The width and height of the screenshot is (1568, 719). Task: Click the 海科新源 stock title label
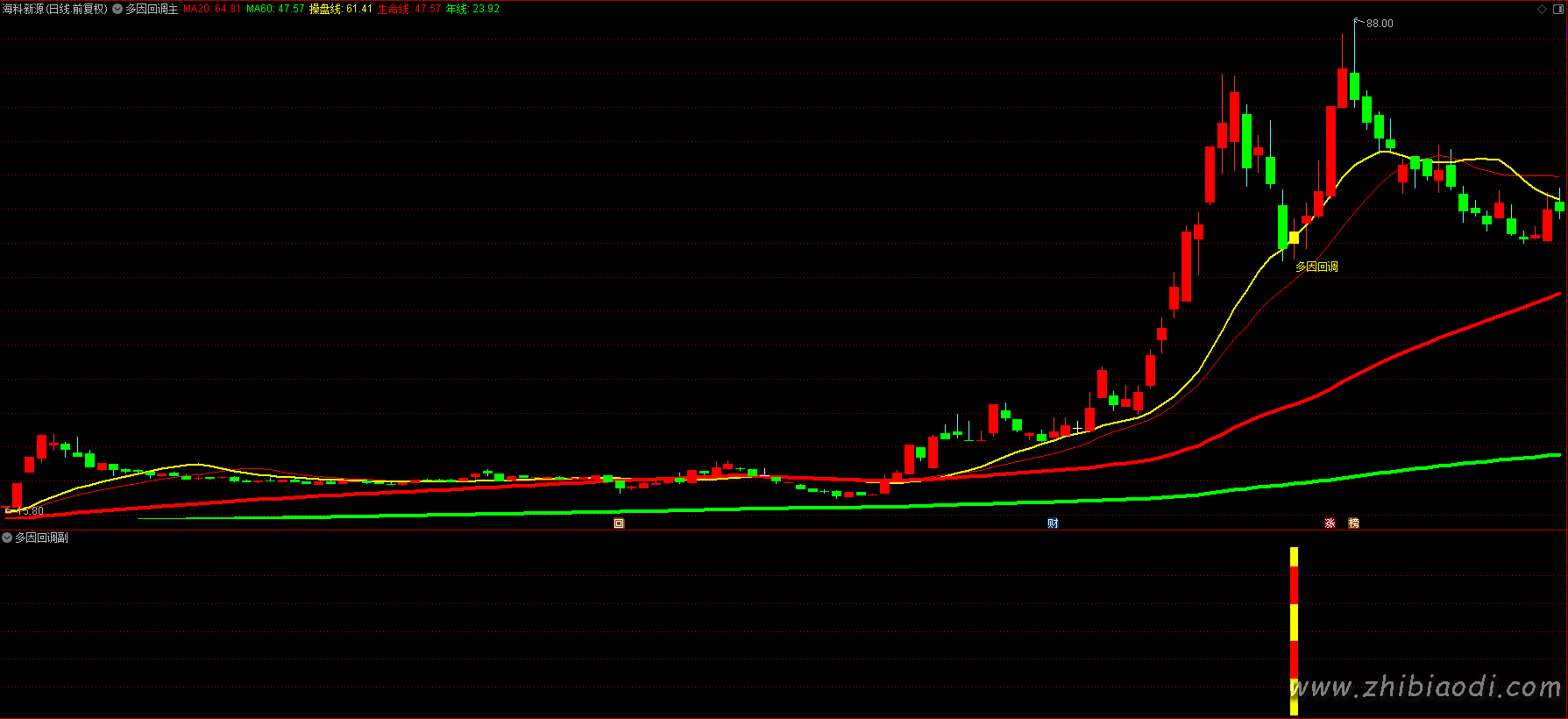[54, 9]
